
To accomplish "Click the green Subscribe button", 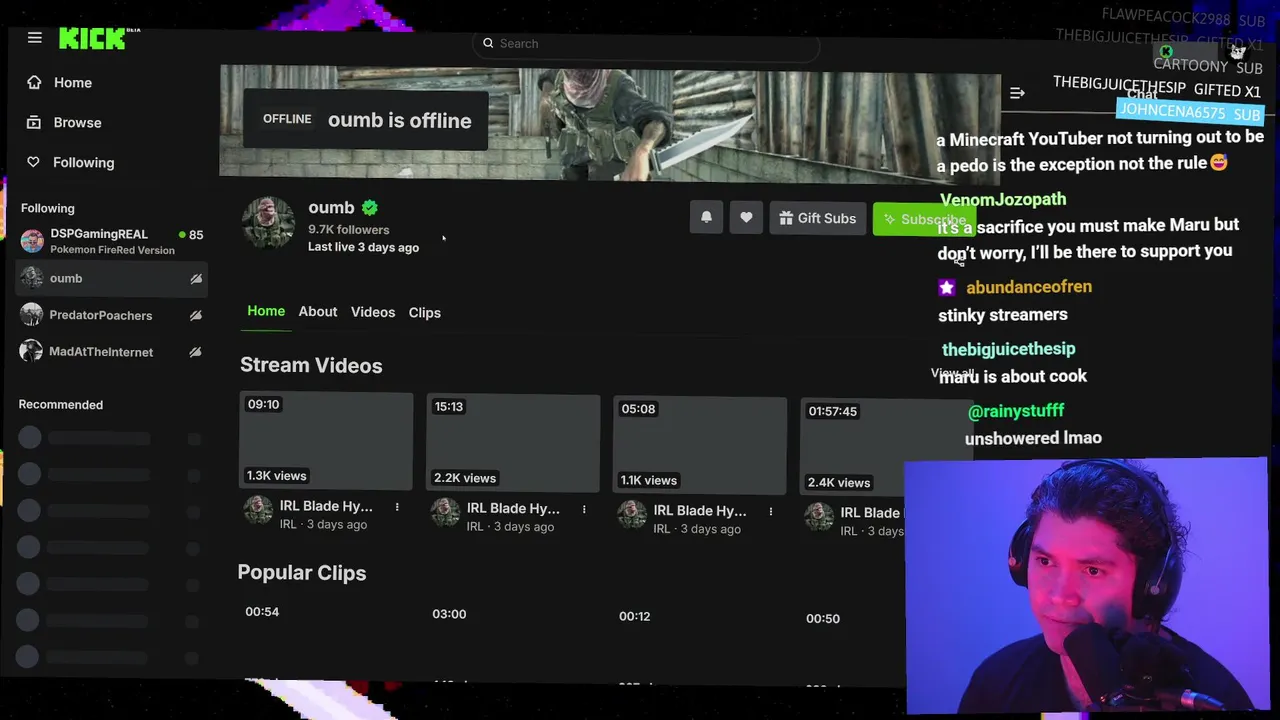I will click(922, 219).
